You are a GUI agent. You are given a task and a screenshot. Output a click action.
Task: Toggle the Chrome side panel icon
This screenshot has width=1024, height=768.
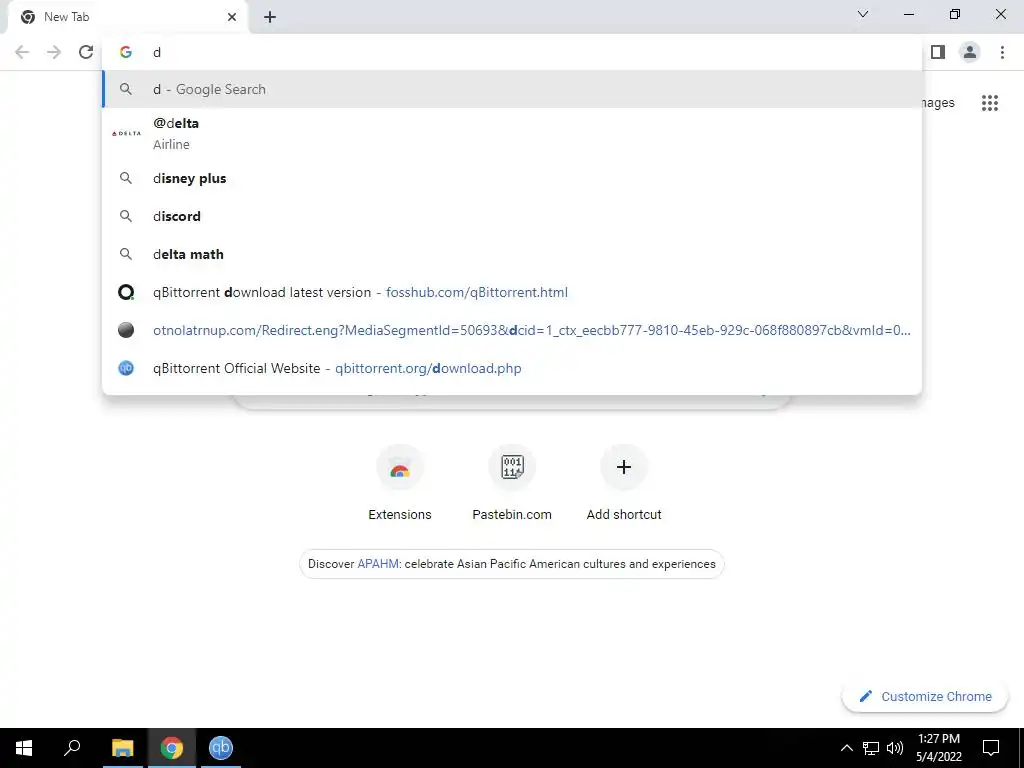[938, 52]
